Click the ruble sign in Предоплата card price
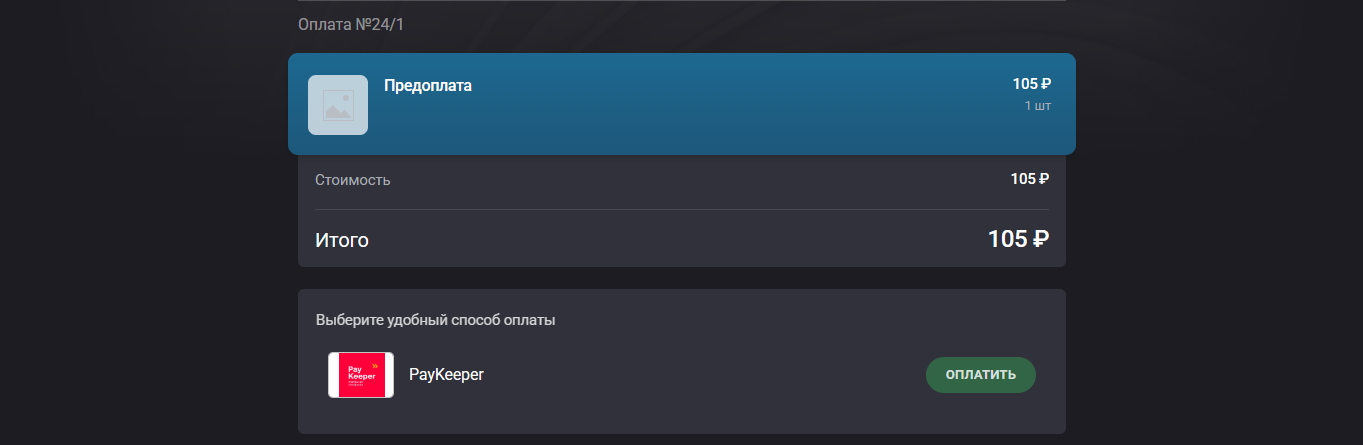 pos(1046,84)
